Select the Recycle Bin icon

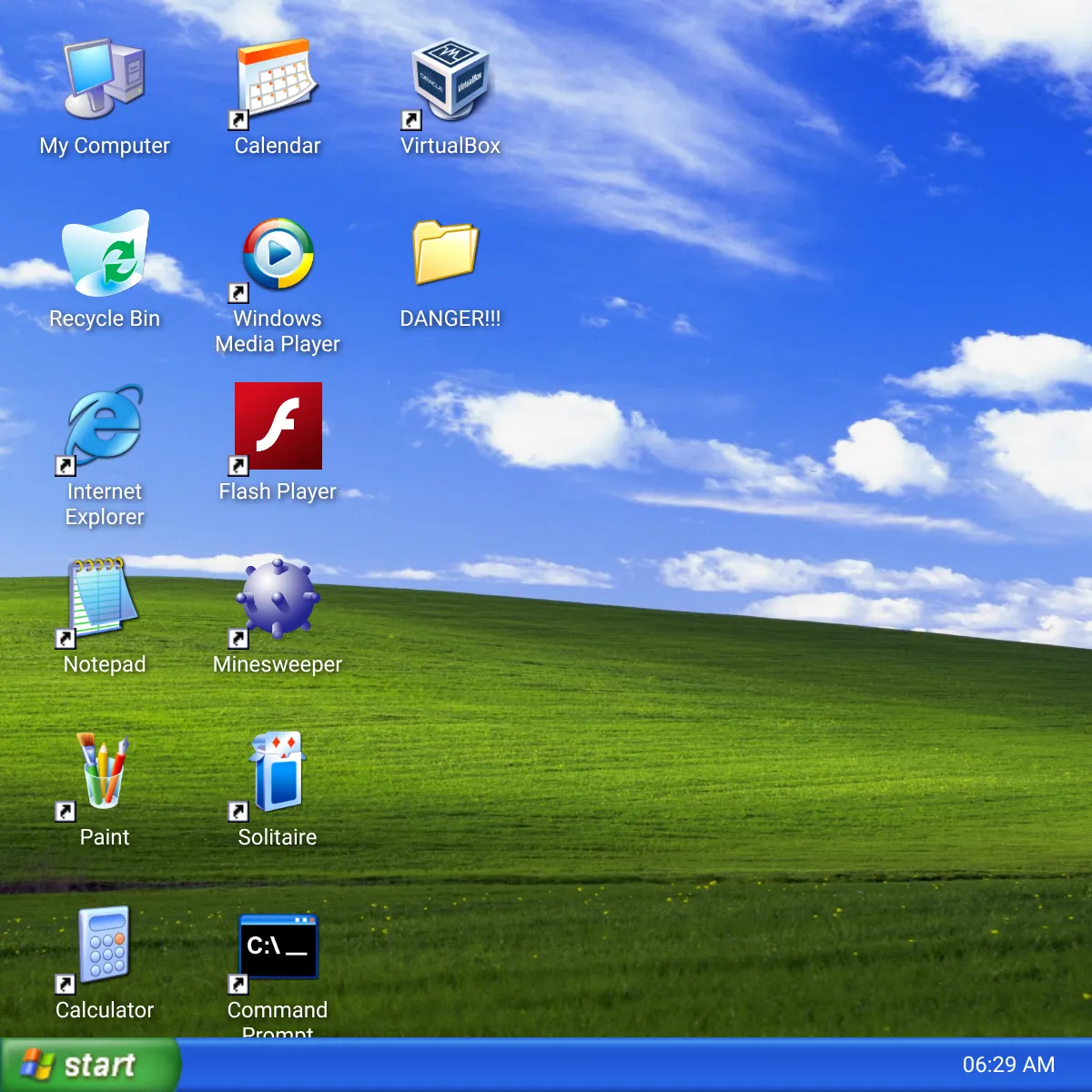[105, 251]
